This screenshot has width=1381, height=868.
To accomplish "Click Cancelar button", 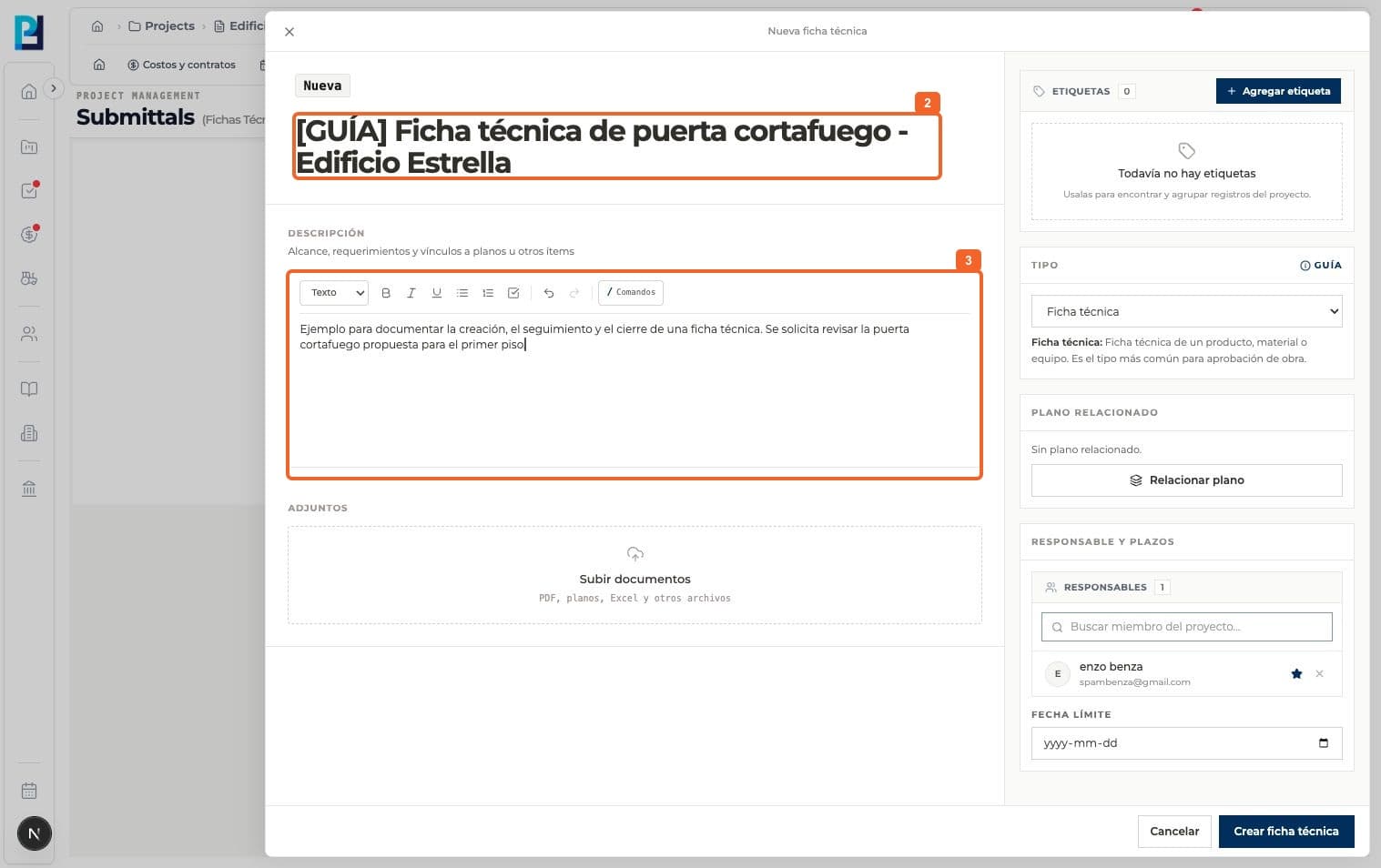I will click(1174, 832).
